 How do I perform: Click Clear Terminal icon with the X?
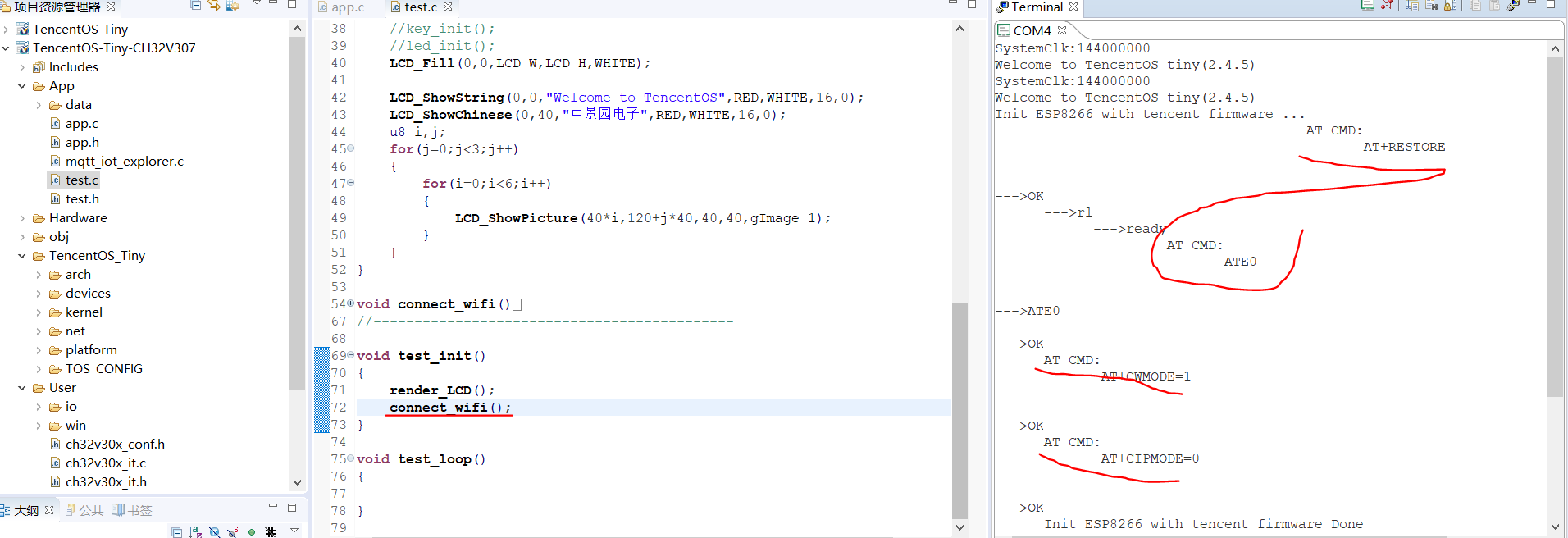(1431, 5)
